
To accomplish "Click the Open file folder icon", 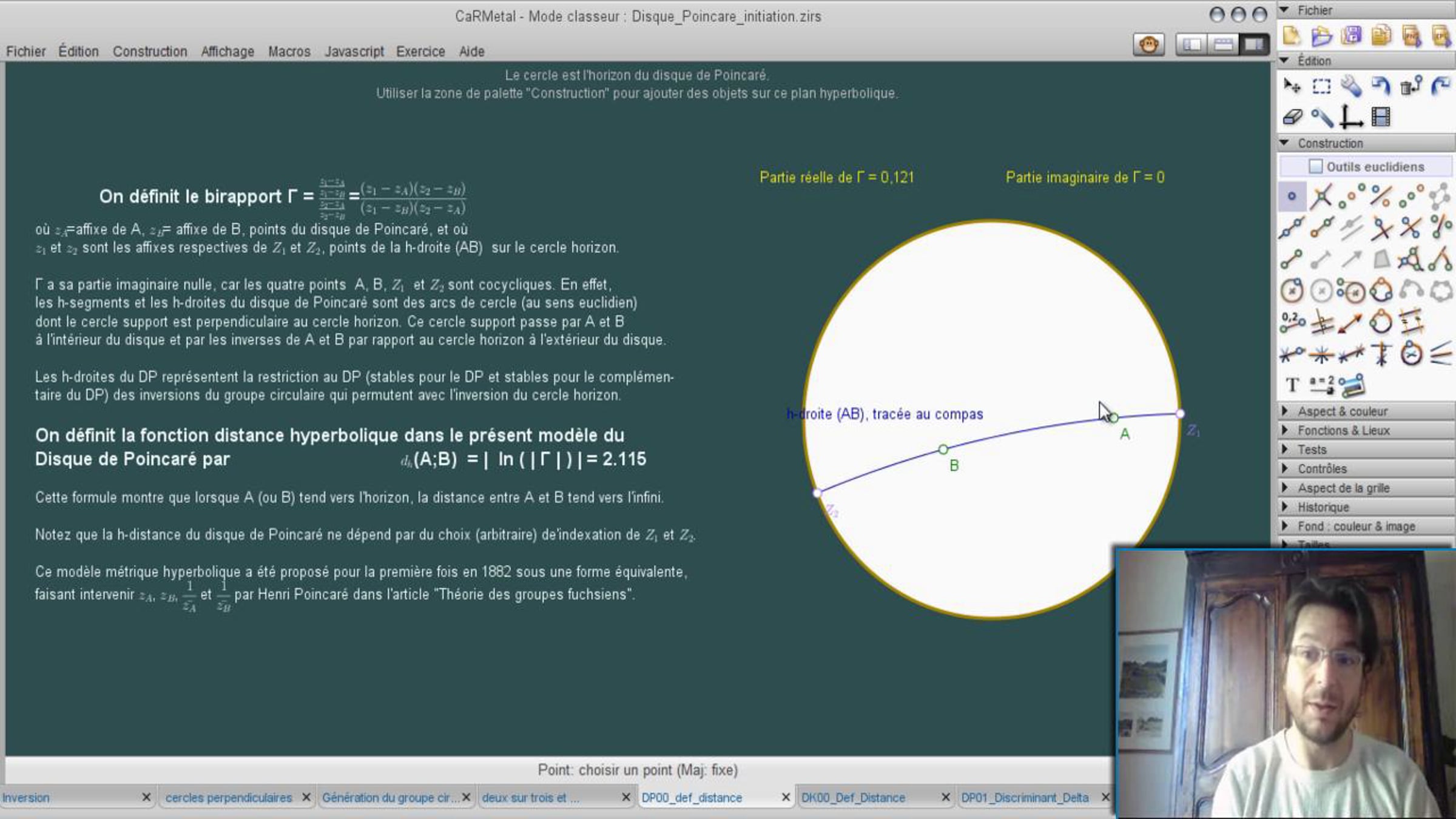I will (1321, 36).
